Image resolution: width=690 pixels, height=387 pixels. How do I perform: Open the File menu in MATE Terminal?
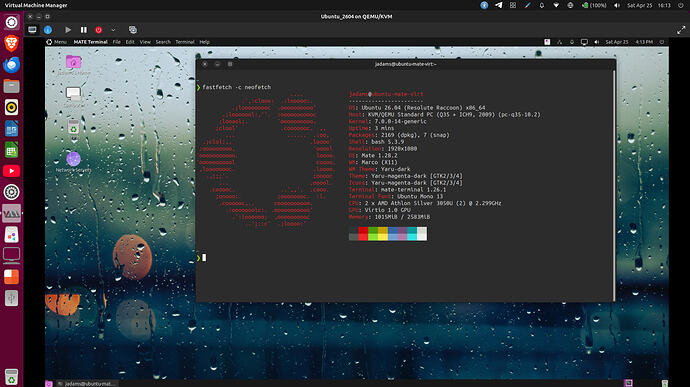(116, 42)
